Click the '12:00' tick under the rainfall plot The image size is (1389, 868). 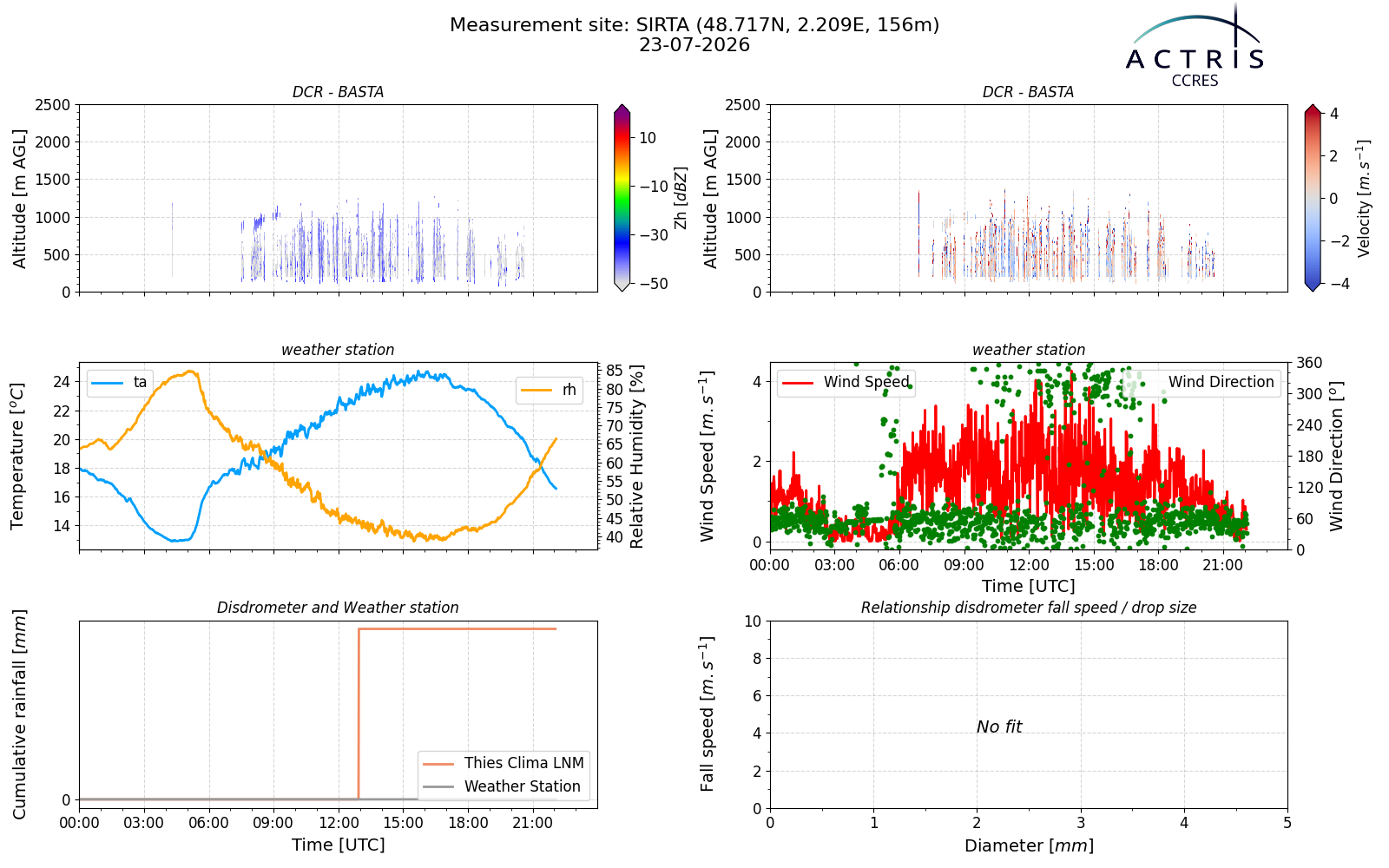(x=339, y=823)
